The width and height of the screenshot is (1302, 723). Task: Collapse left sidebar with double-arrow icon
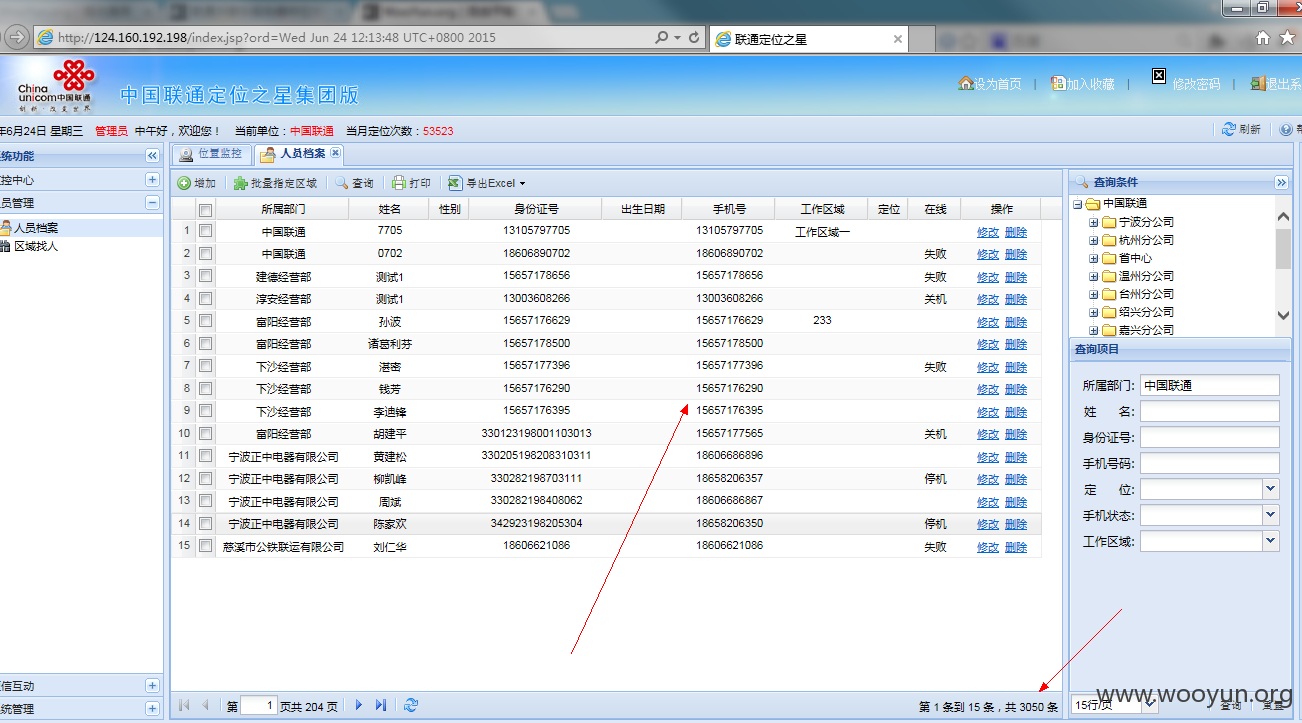tap(152, 156)
